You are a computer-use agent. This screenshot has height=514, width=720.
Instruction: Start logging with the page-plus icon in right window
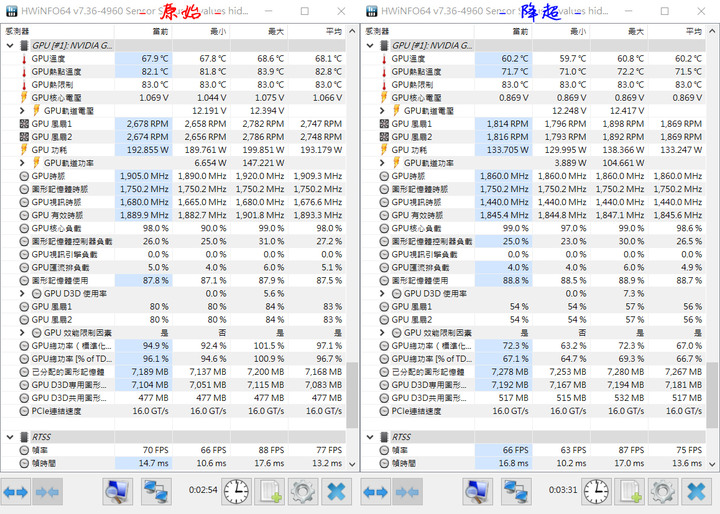pos(630,492)
